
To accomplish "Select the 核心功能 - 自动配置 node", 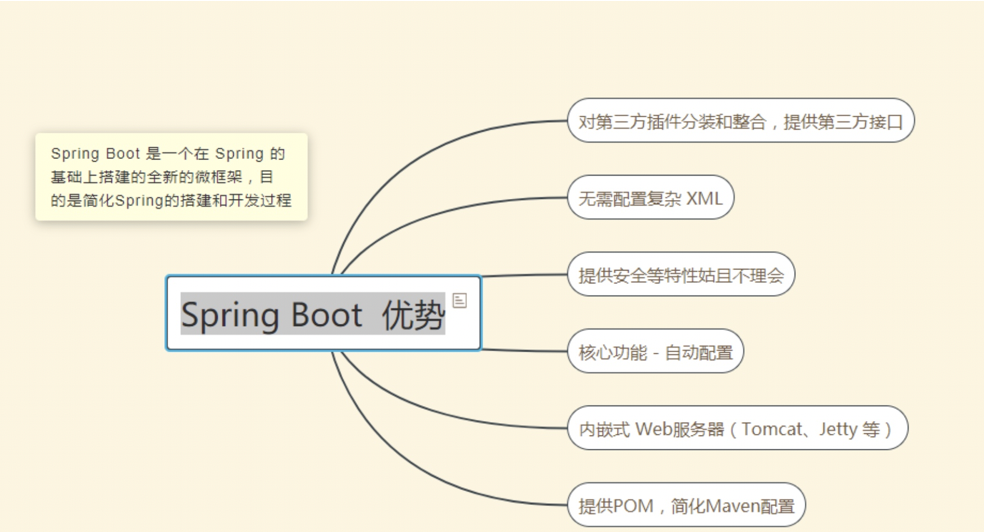I will (655, 351).
